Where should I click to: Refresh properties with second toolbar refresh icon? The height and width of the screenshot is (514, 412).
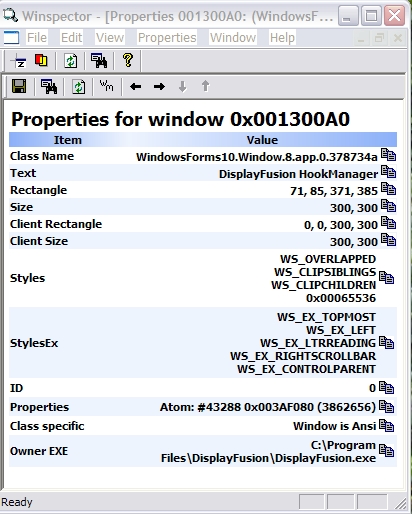[78, 87]
